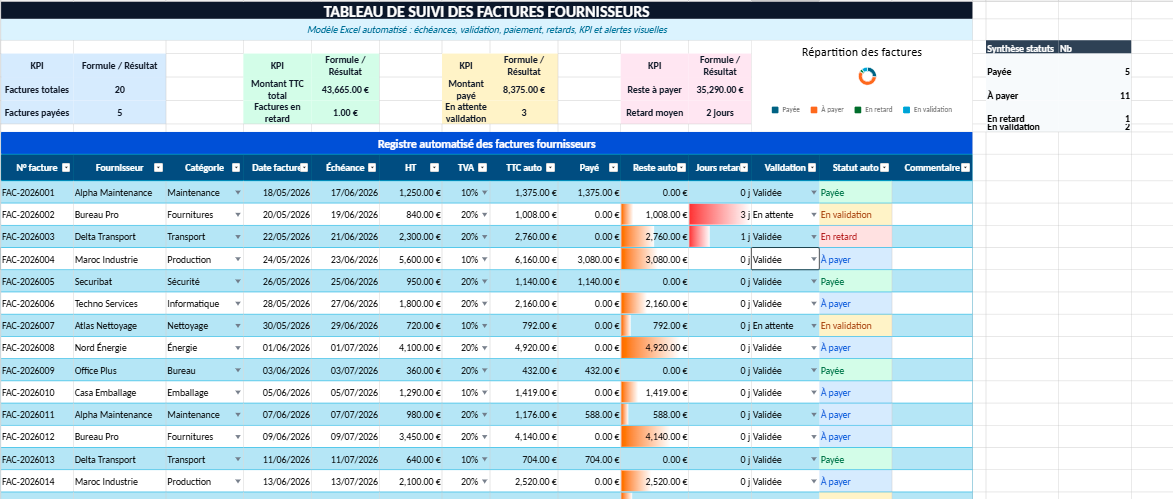
Task: Open the Commentaire column filter arrow
Action: pos(965,168)
